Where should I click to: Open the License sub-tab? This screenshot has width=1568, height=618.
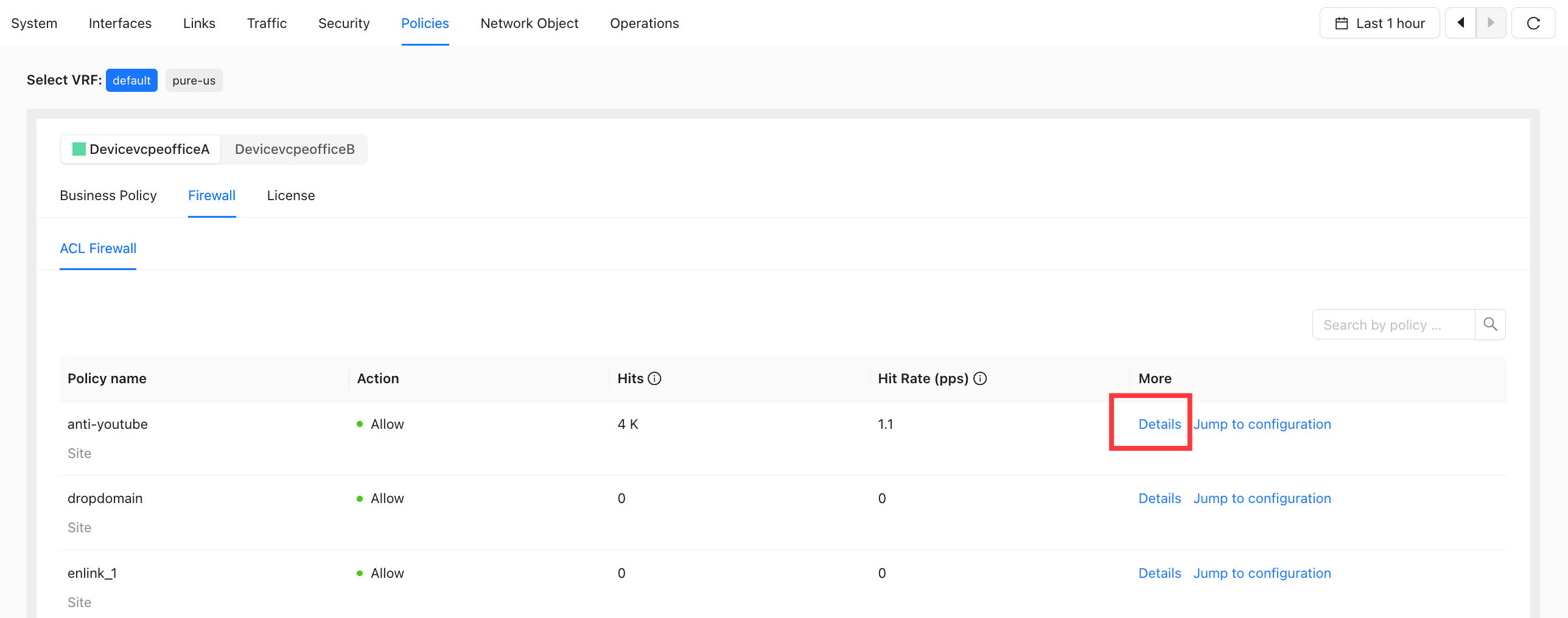291,195
